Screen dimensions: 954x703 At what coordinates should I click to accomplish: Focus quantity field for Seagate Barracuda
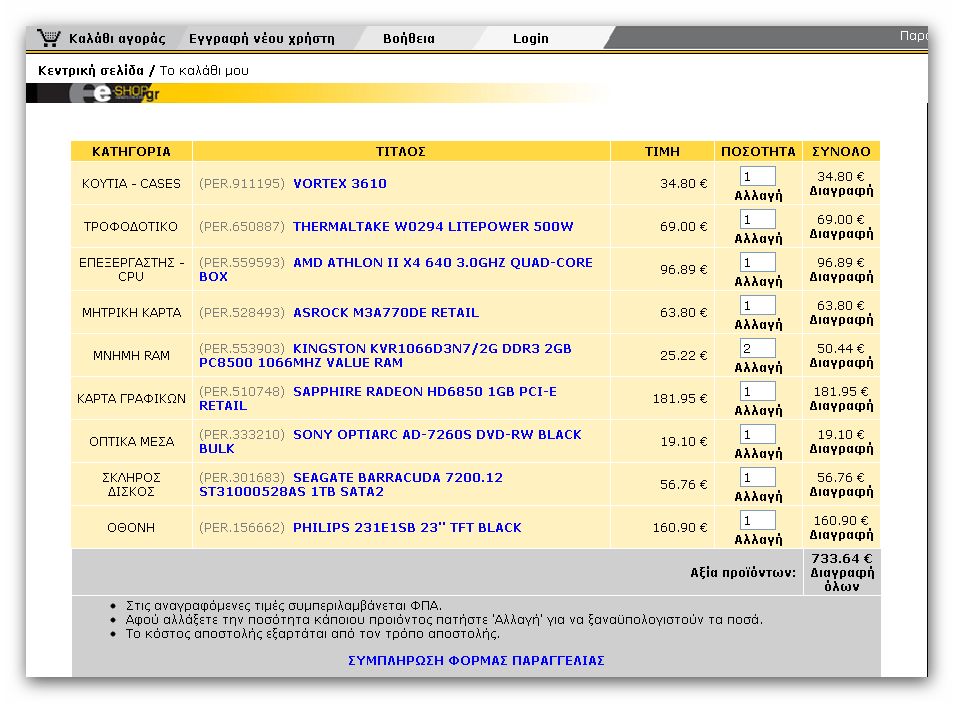[757, 477]
